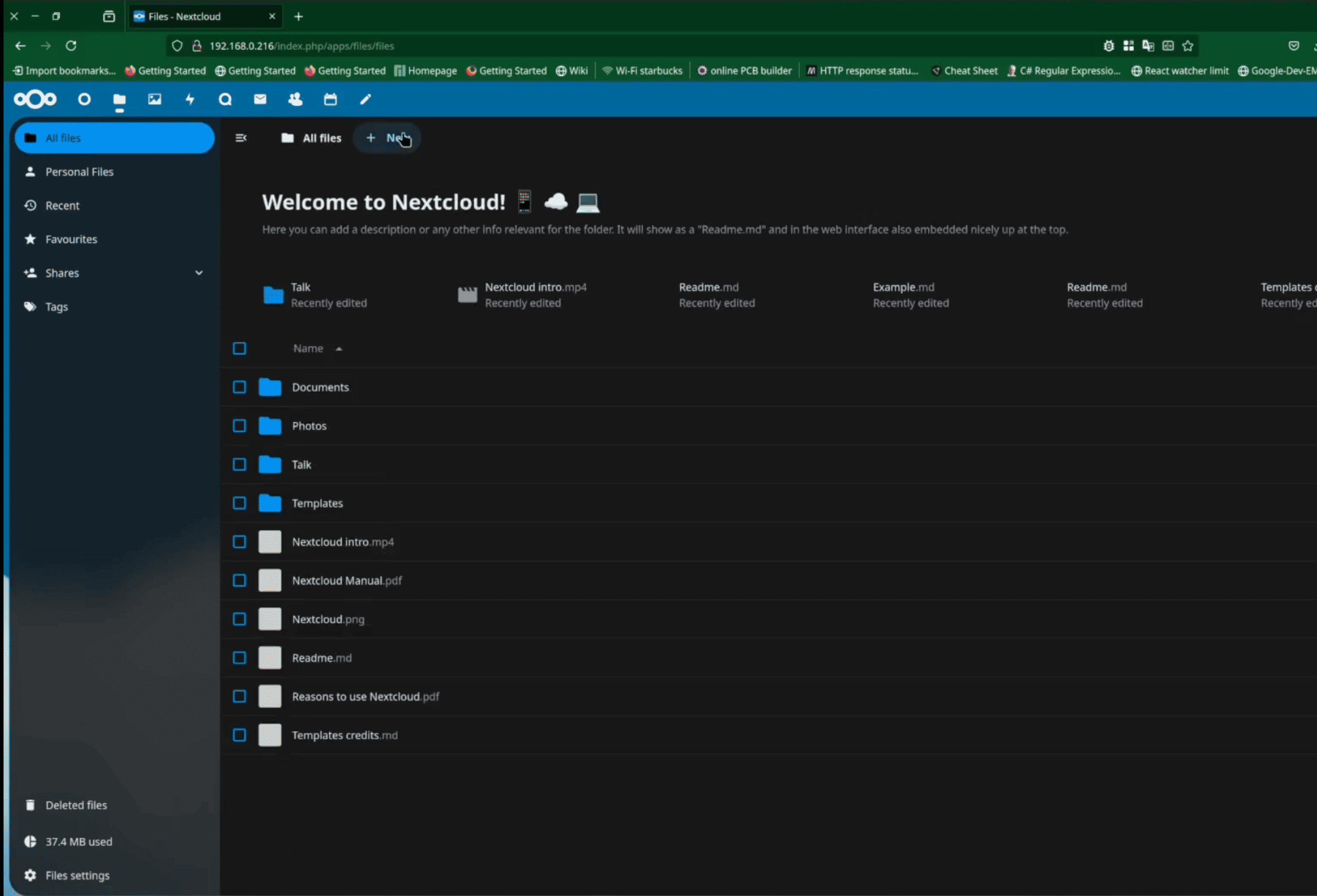This screenshot has height=896, width=1317.
Task: Bookmark this page with star icon
Action: point(1188,46)
